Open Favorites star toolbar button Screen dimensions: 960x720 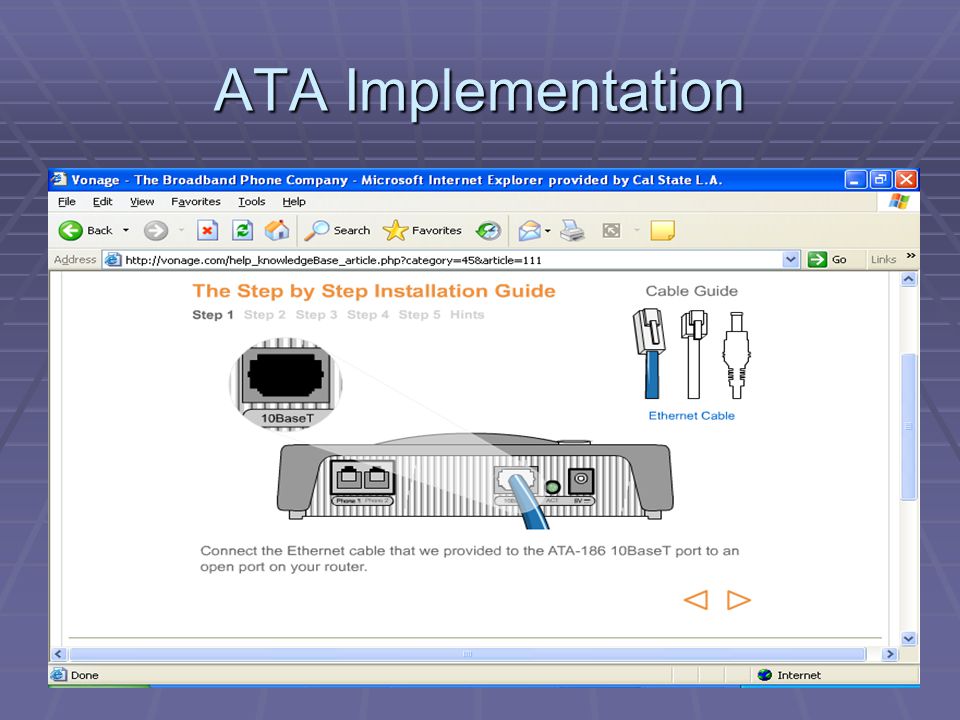click(422, 231)
